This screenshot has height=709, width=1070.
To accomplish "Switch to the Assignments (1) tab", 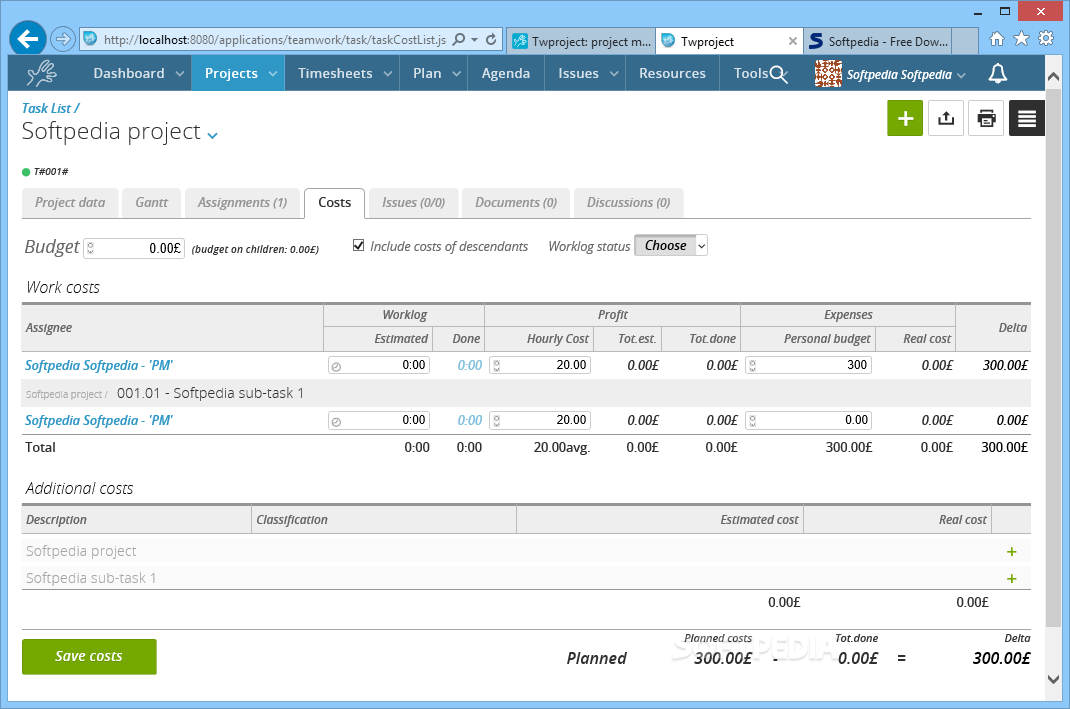I will click(x=242, y=203).
